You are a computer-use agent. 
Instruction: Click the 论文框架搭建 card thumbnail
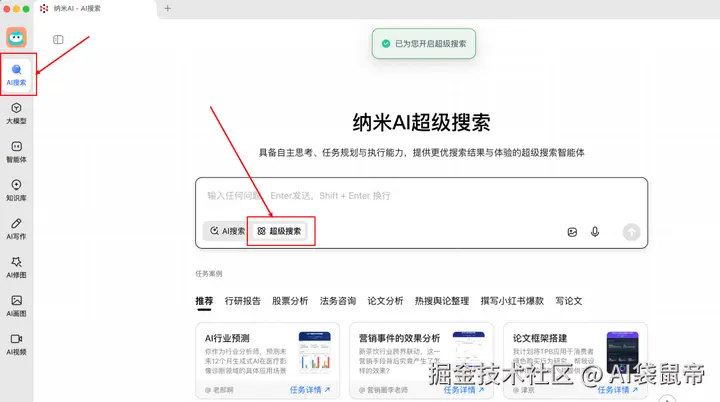pyautogui.click(x=623, y=351)
